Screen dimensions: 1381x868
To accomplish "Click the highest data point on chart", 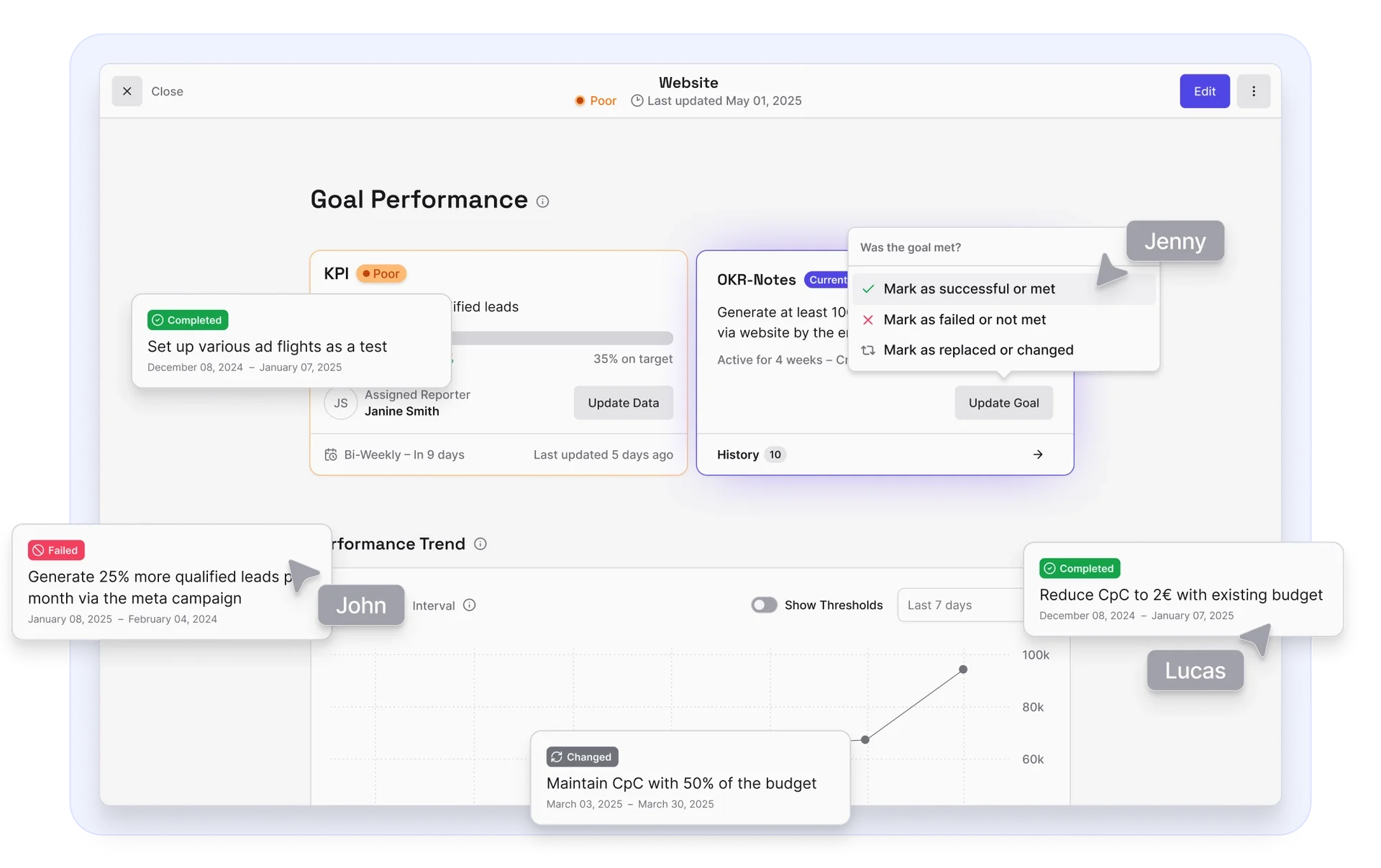I will point(963,670).
